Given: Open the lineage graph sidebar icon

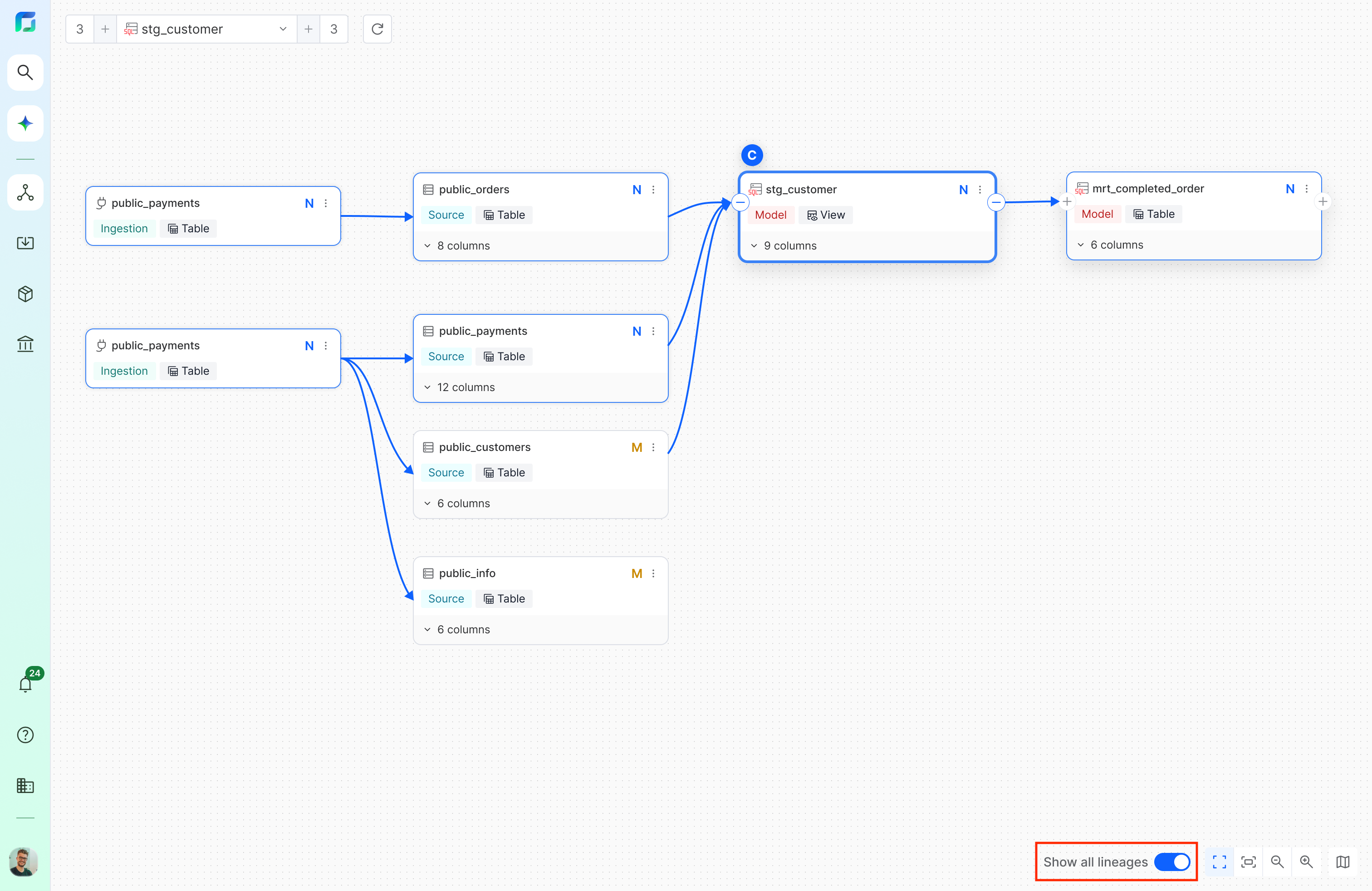Looking at the screenshot, I should (x=25, y=192).
